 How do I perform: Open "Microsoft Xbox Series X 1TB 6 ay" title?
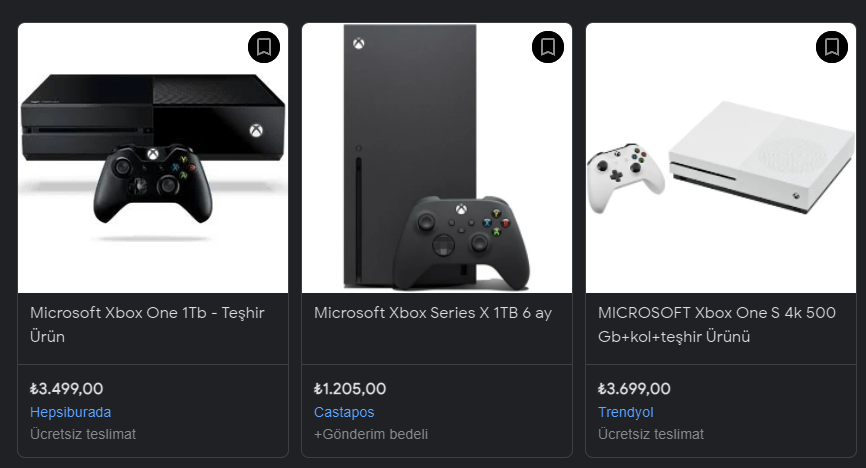click(433, 313)
